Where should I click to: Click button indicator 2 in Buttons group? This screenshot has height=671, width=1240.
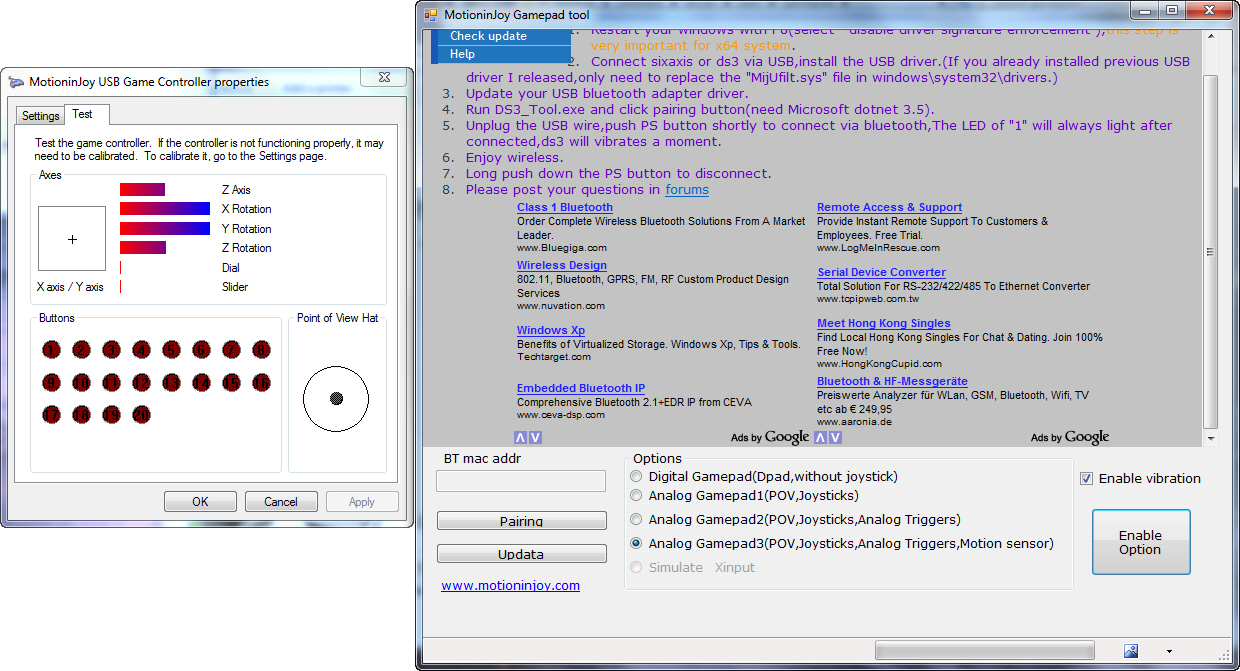pyautogui.click(x=81, y=349)
